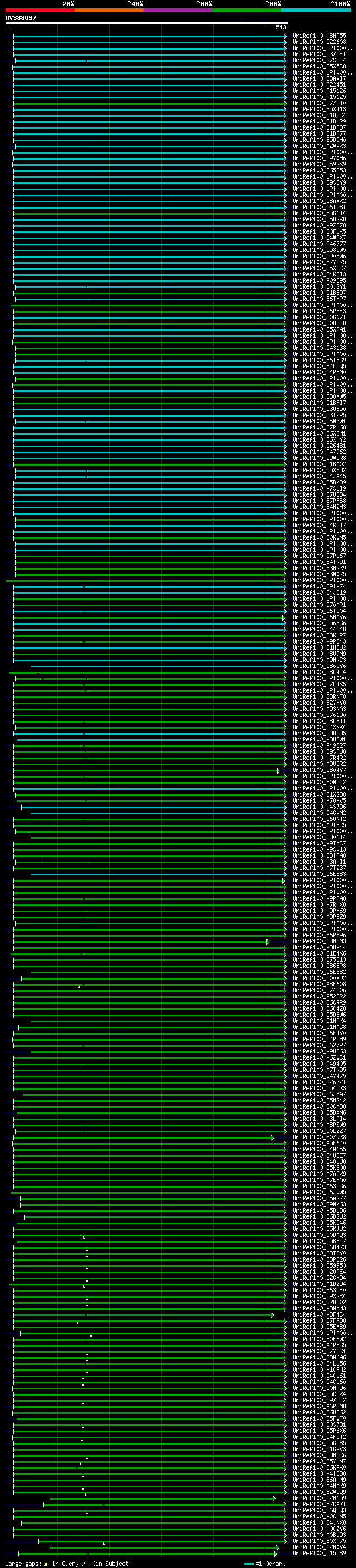This screenshot has height=1568, width=356.
Task: Click the green arrowhead for UniRef100_Q804Y7
Action: 279,770
